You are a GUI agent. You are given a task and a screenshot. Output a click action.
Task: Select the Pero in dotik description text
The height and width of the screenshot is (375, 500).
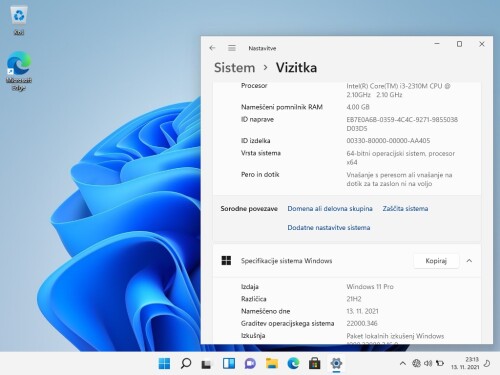(399, 179)
